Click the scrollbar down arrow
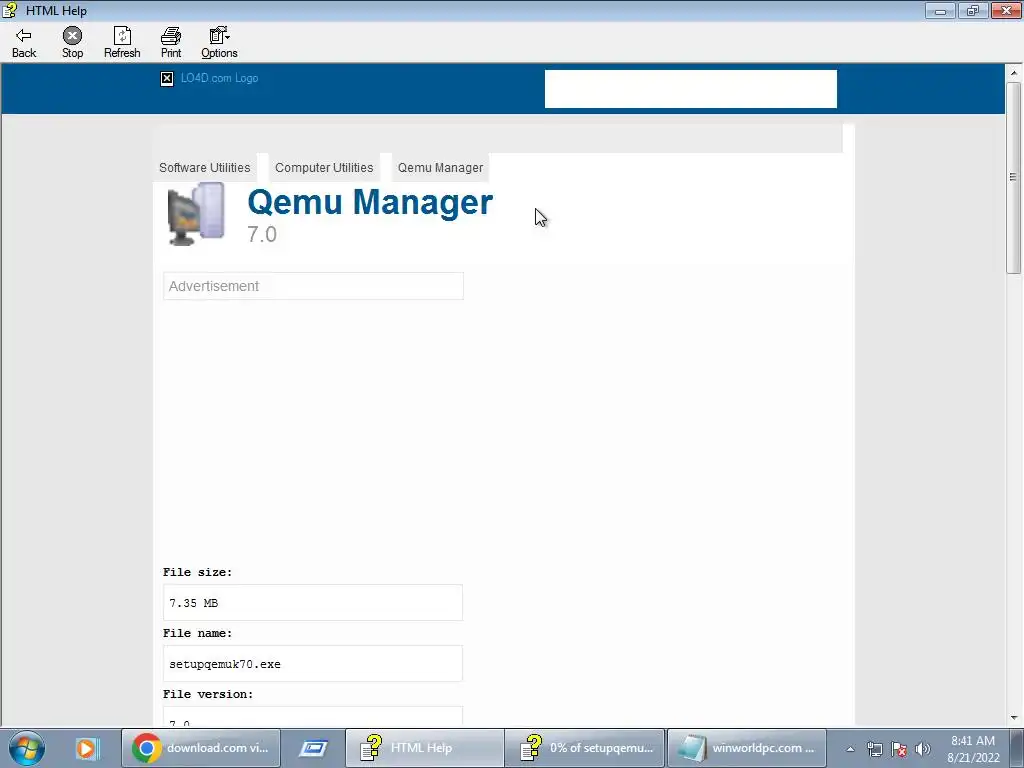The width and height of the screenshot is (1024, 768). (1014, 718)
